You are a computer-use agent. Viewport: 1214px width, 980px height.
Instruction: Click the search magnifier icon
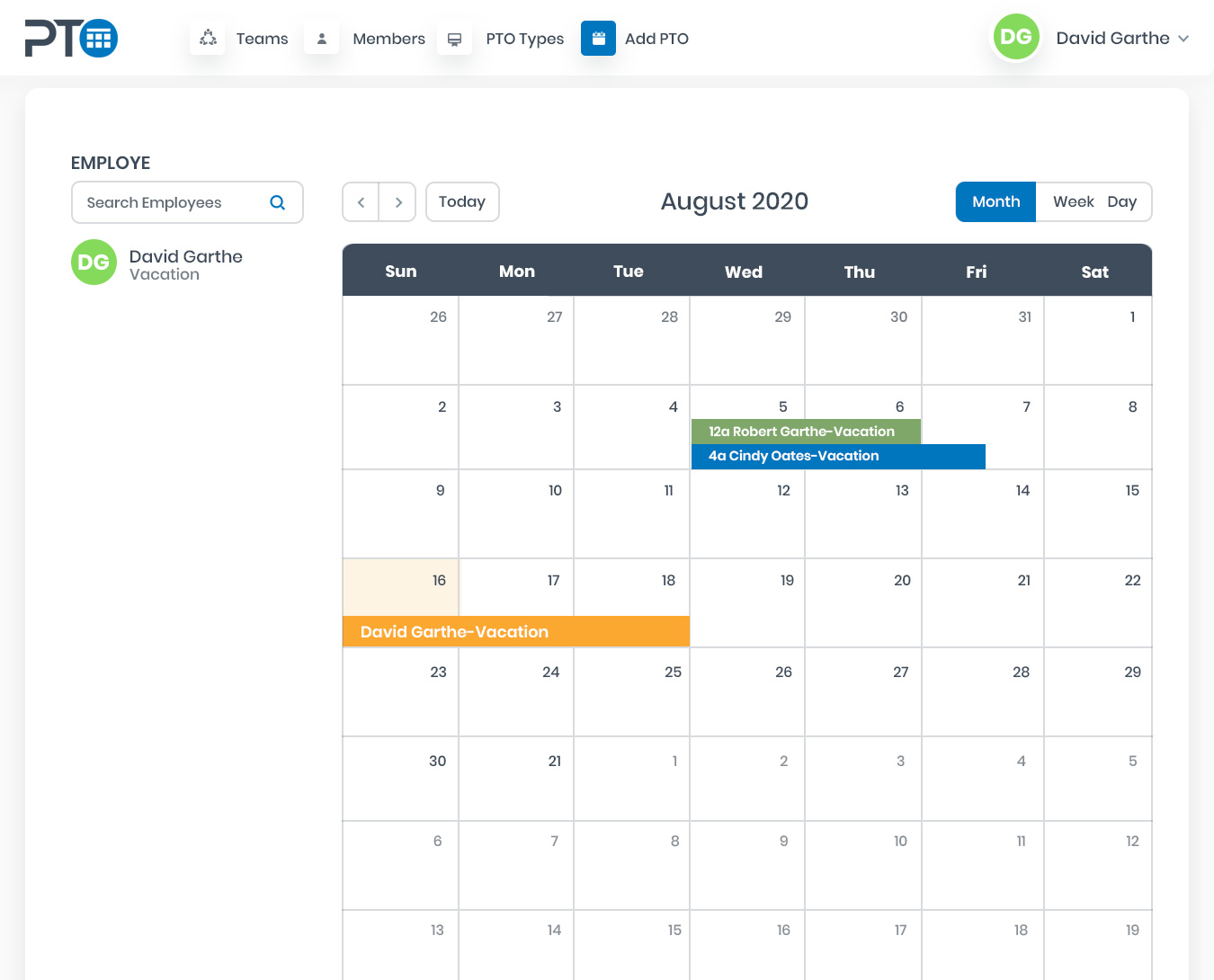[x=278, y=202]
